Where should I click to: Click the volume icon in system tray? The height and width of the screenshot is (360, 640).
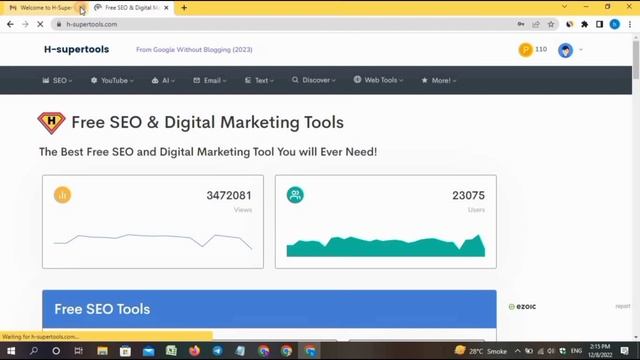(551, 351)
